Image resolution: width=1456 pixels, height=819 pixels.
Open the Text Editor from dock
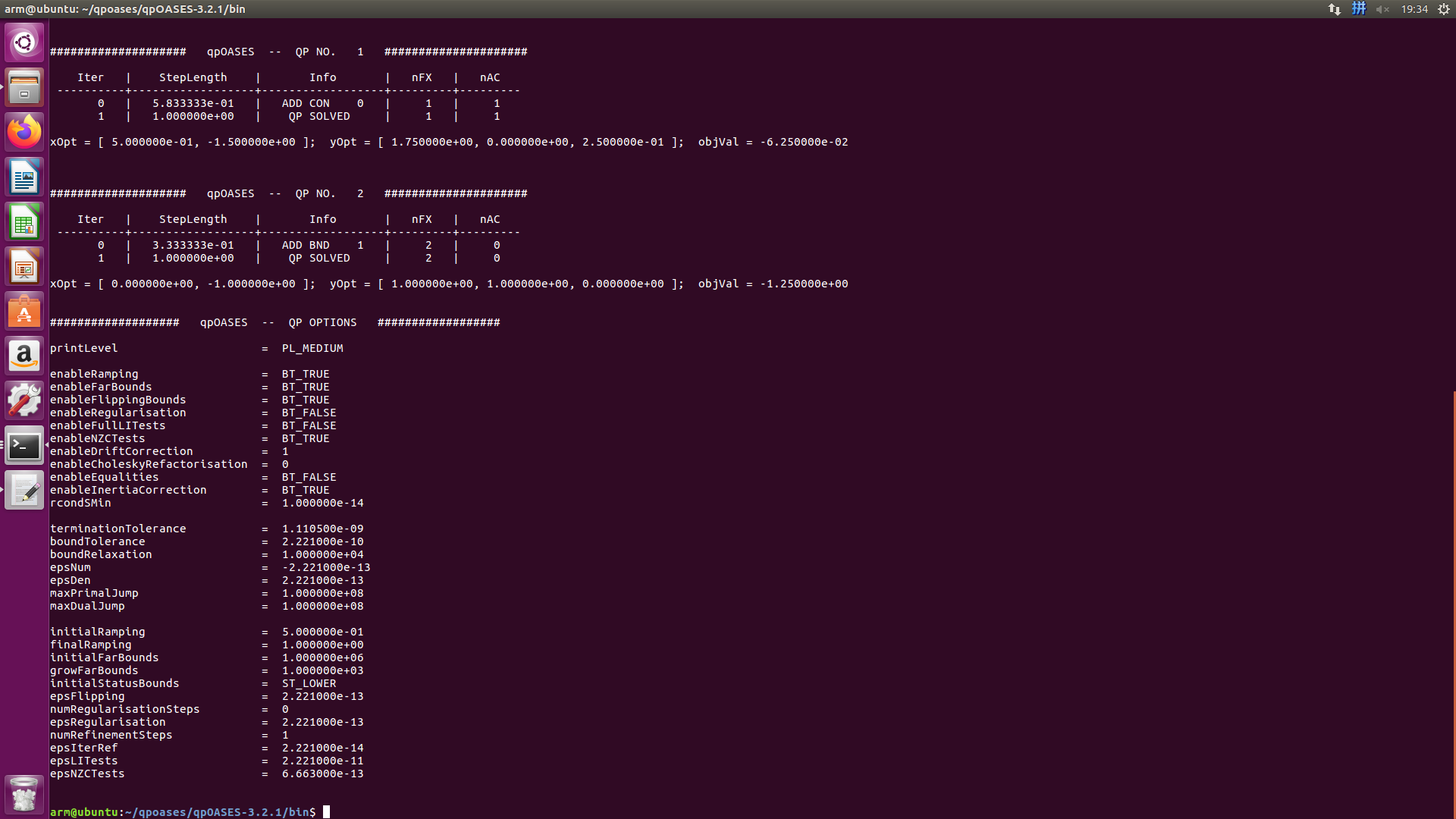point(24,491)
